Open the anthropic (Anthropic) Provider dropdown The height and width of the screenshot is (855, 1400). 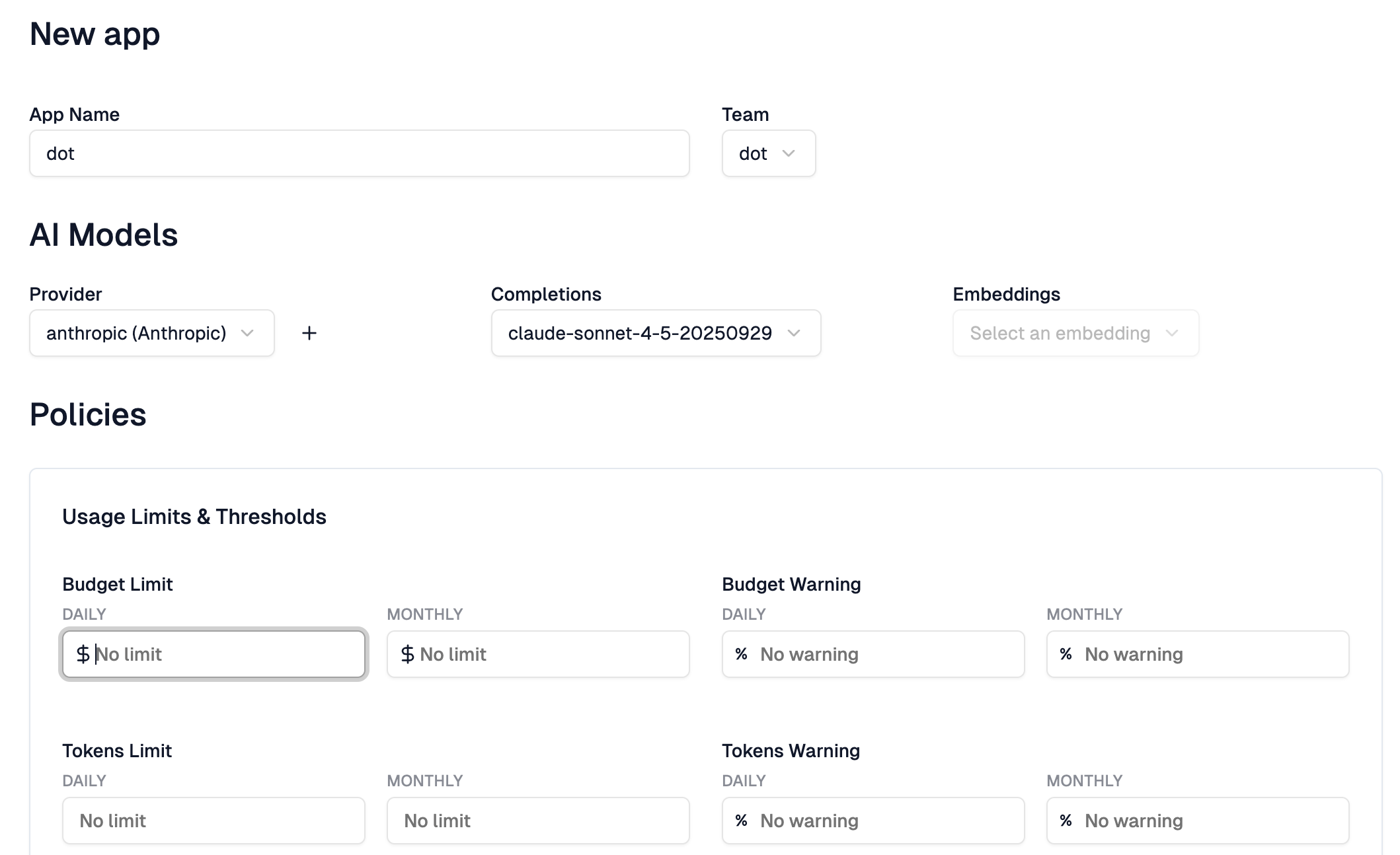click(151, 333)
